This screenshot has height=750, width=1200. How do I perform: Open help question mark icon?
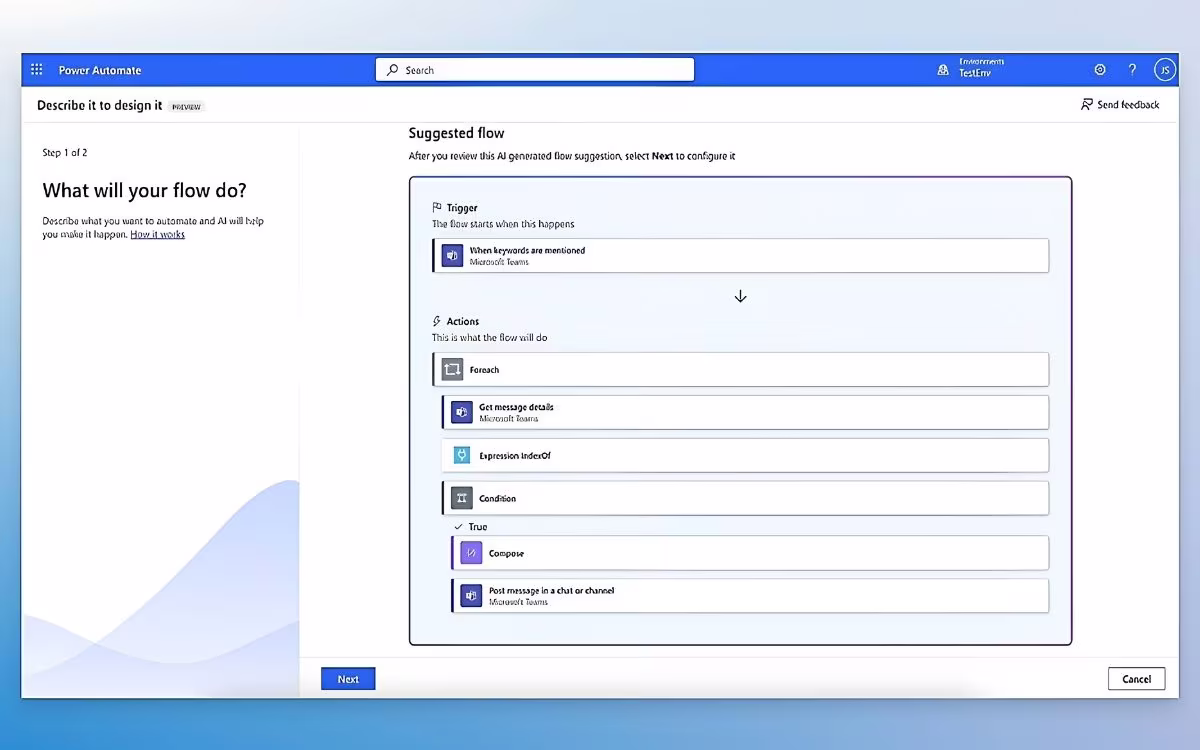(x=1132, y=70)
